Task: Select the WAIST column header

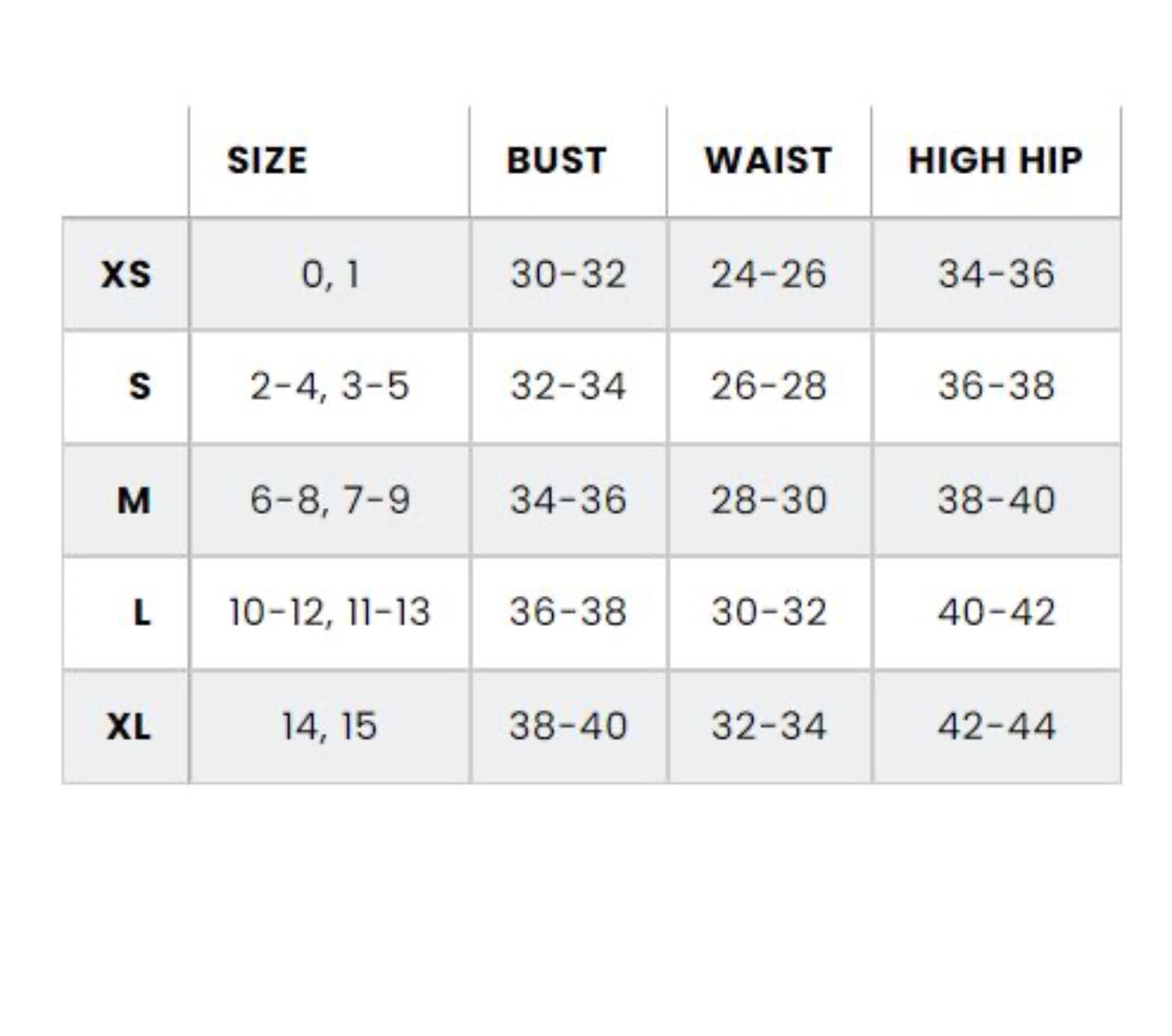Action: [x=768, y=161]
